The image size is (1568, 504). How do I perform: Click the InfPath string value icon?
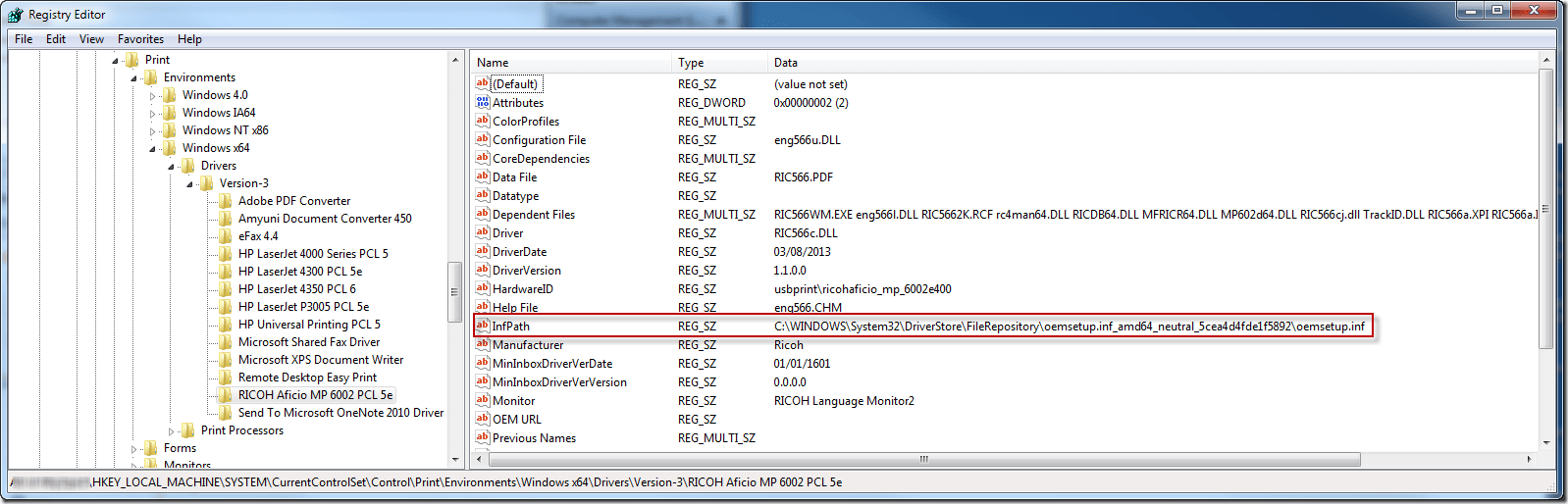click(x=482, y=326)
